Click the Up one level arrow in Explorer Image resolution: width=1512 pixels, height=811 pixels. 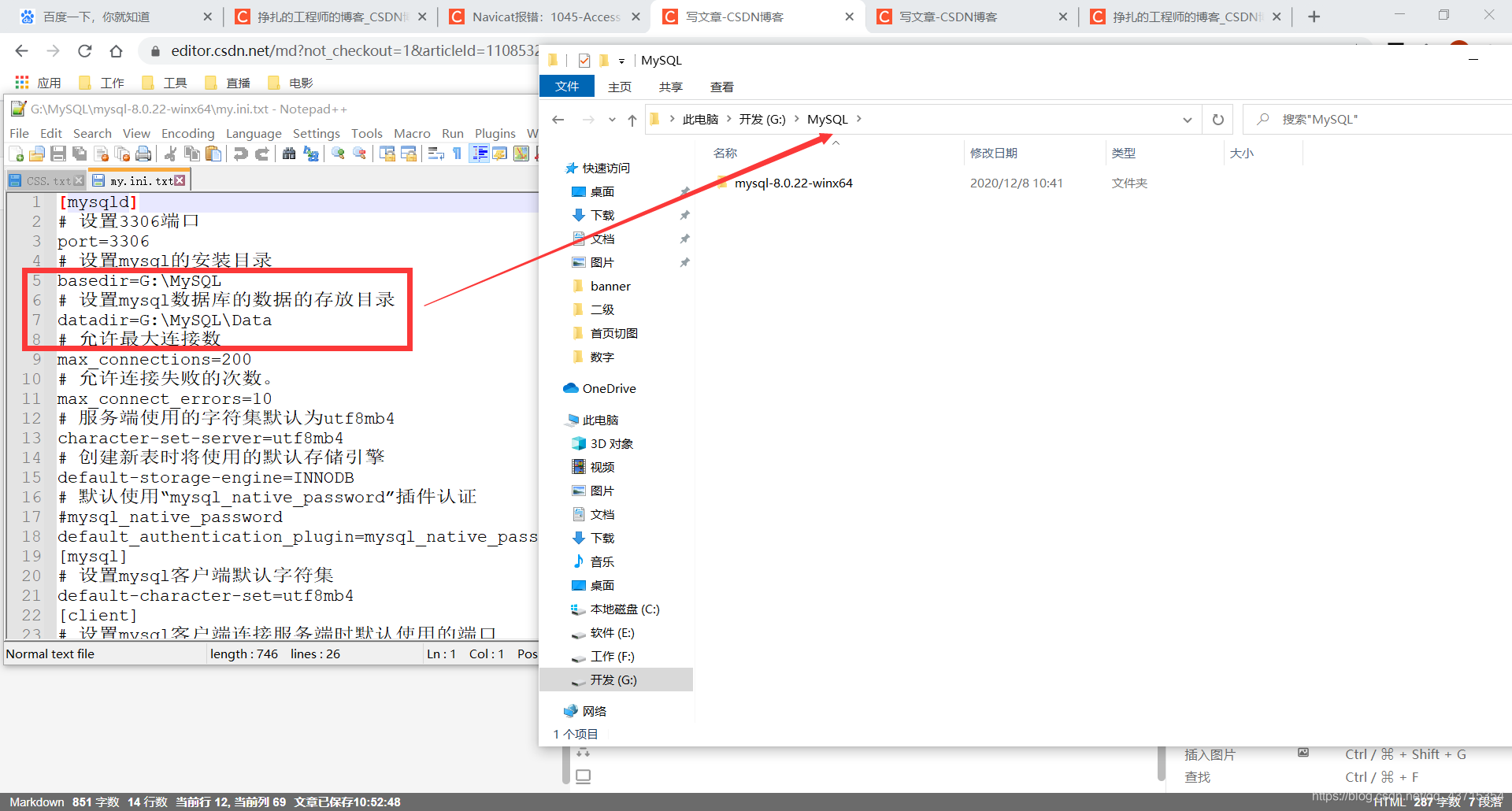pos(632,120)
